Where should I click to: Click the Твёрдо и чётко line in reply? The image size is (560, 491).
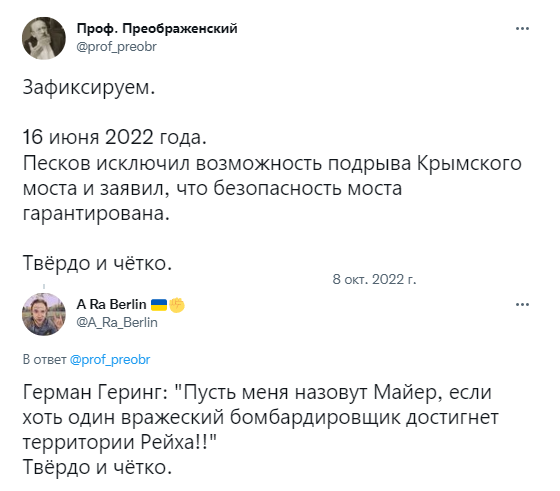[98, 467]
